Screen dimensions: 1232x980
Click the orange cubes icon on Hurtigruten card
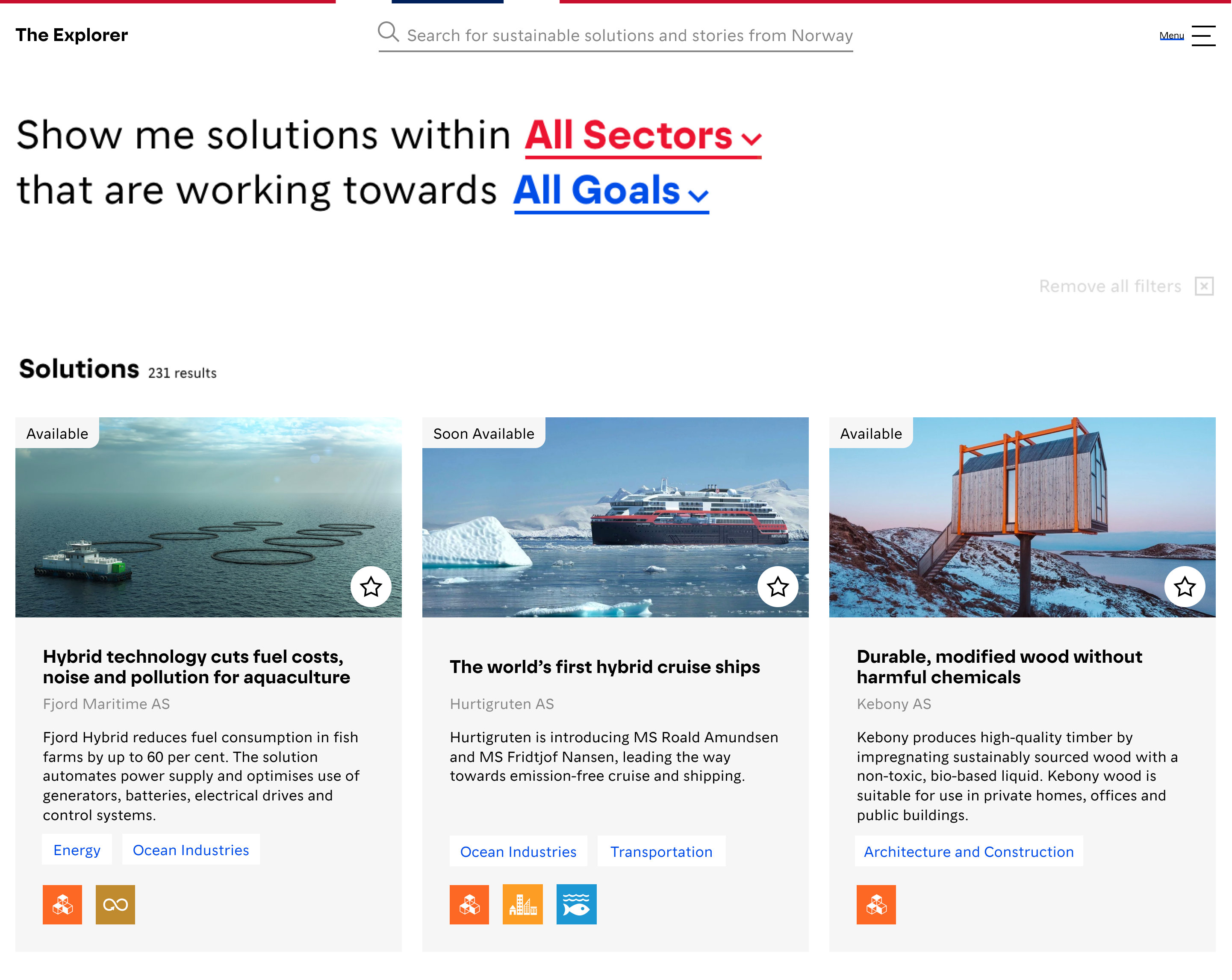click(x=469, y=905)
